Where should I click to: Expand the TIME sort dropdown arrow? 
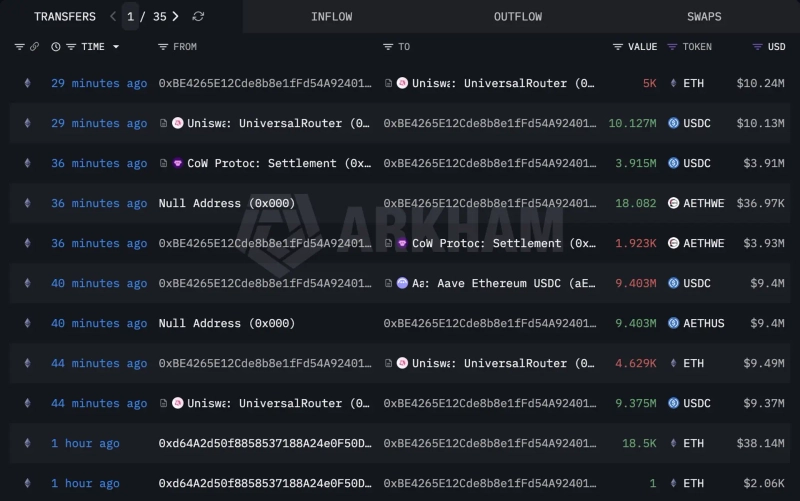tap(116, 47)
